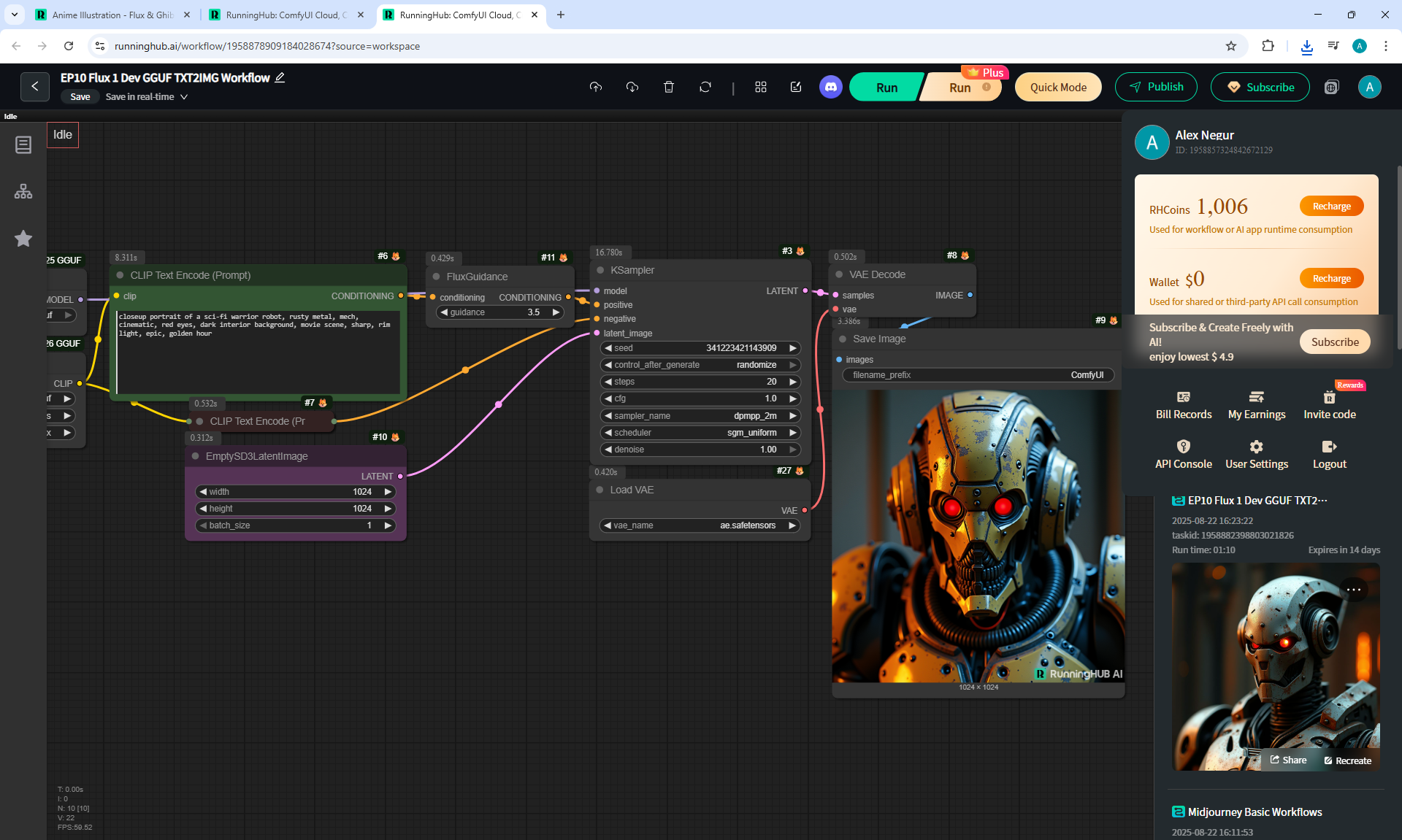Toggle Save Image node collapse dot

[842, 339]
